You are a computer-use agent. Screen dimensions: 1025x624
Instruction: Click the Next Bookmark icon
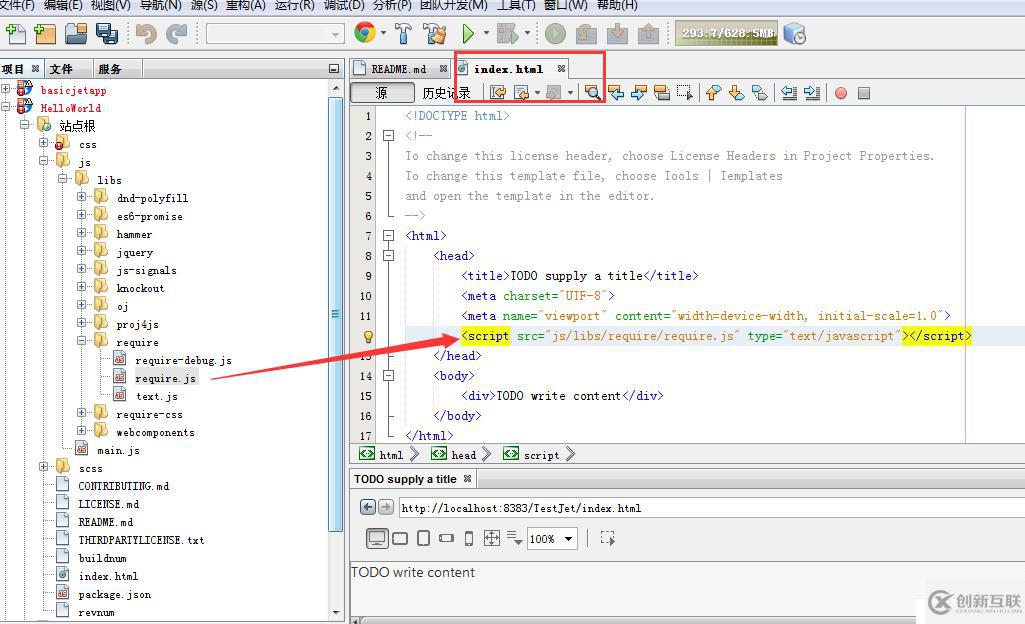click(x=736, y=93)
